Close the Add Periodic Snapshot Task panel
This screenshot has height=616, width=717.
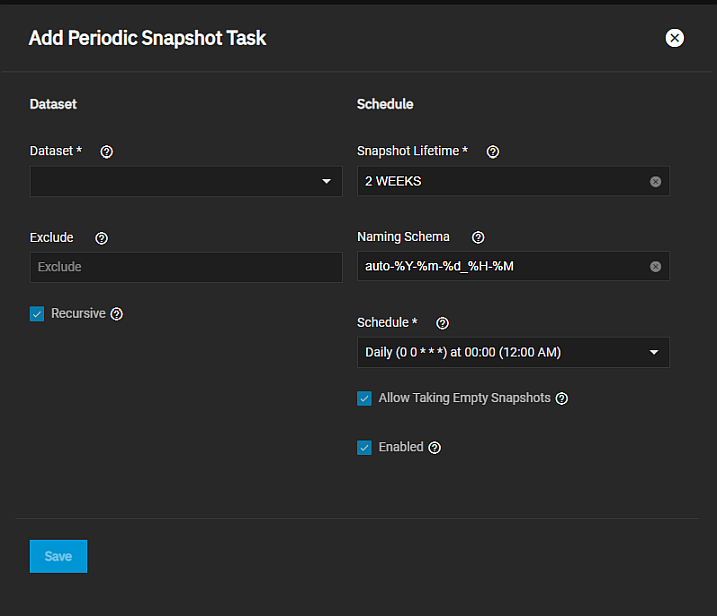point(675,38)
